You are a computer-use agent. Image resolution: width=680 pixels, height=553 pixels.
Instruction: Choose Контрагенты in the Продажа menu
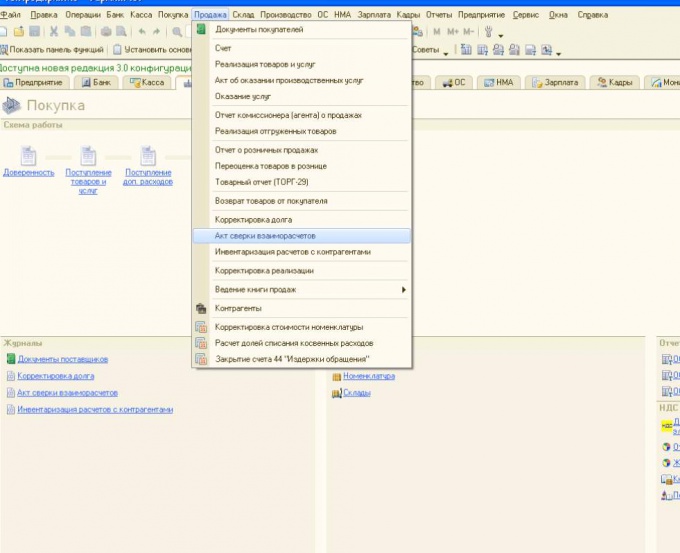click(x=302, y=308)
